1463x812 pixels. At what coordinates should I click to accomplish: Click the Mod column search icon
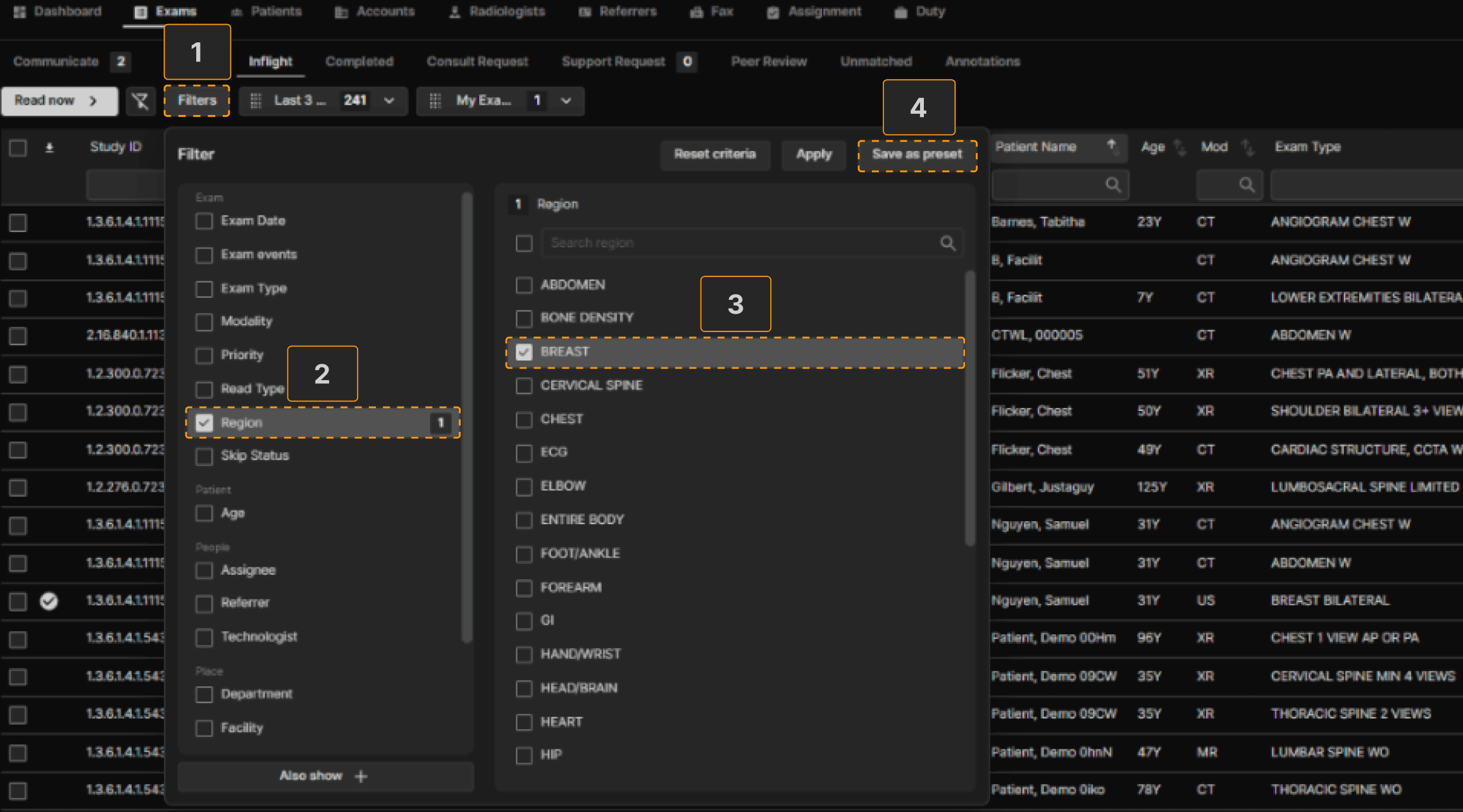point(1246,185)
